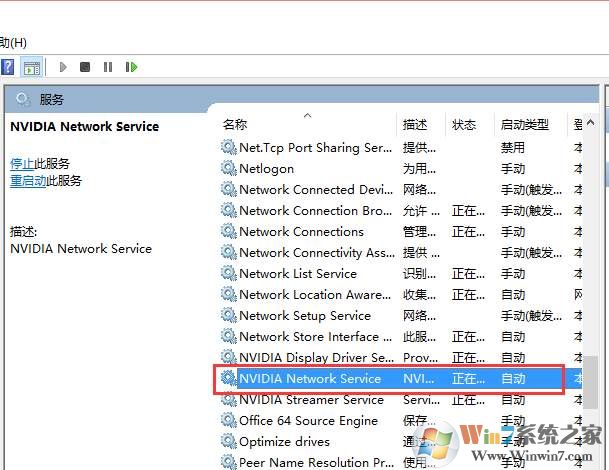Select the Network Connected Devi... service name
Image resolution: width=609 pixels, height=470 pixels.
316,190
